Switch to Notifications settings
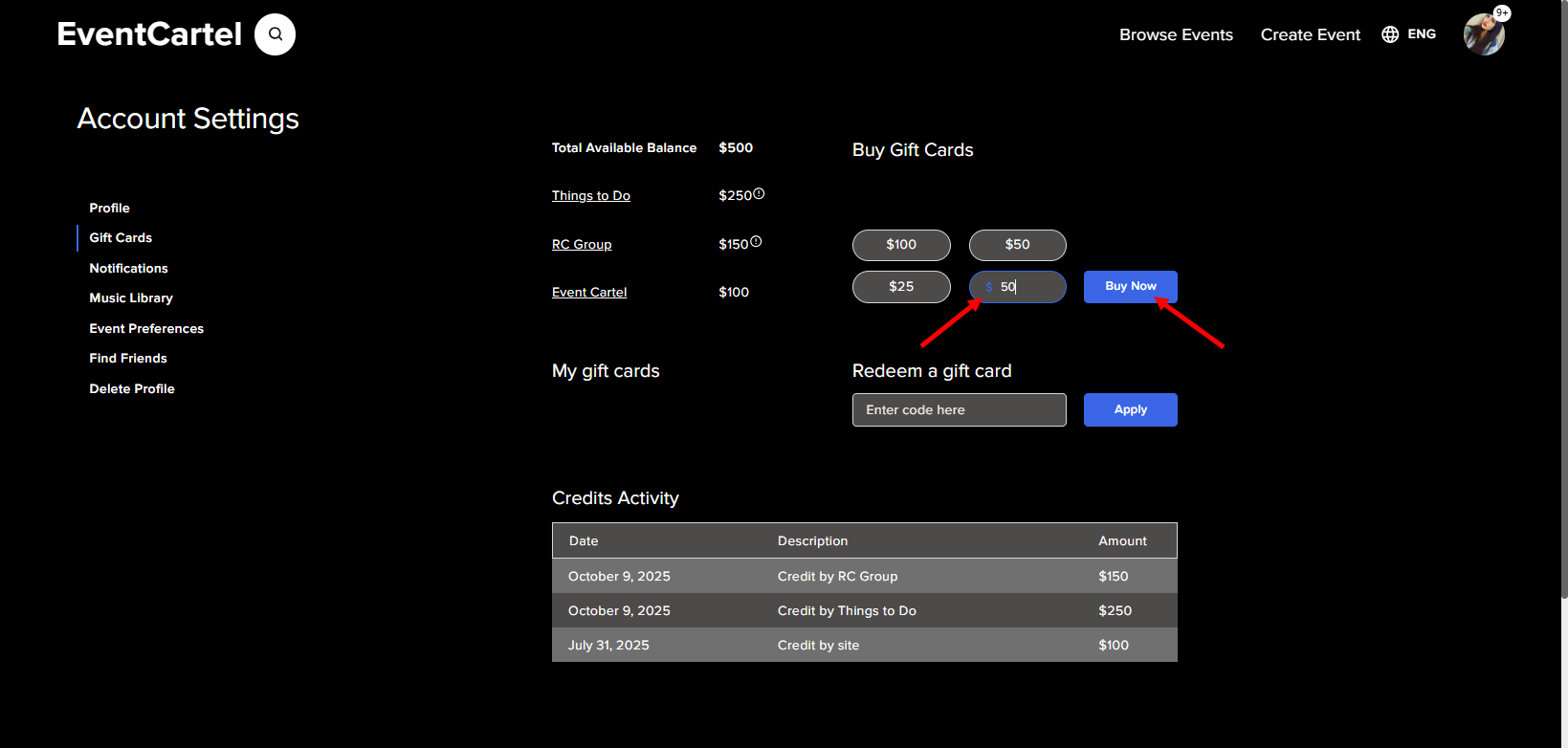Screen dimensions: 1568x748 128,269
